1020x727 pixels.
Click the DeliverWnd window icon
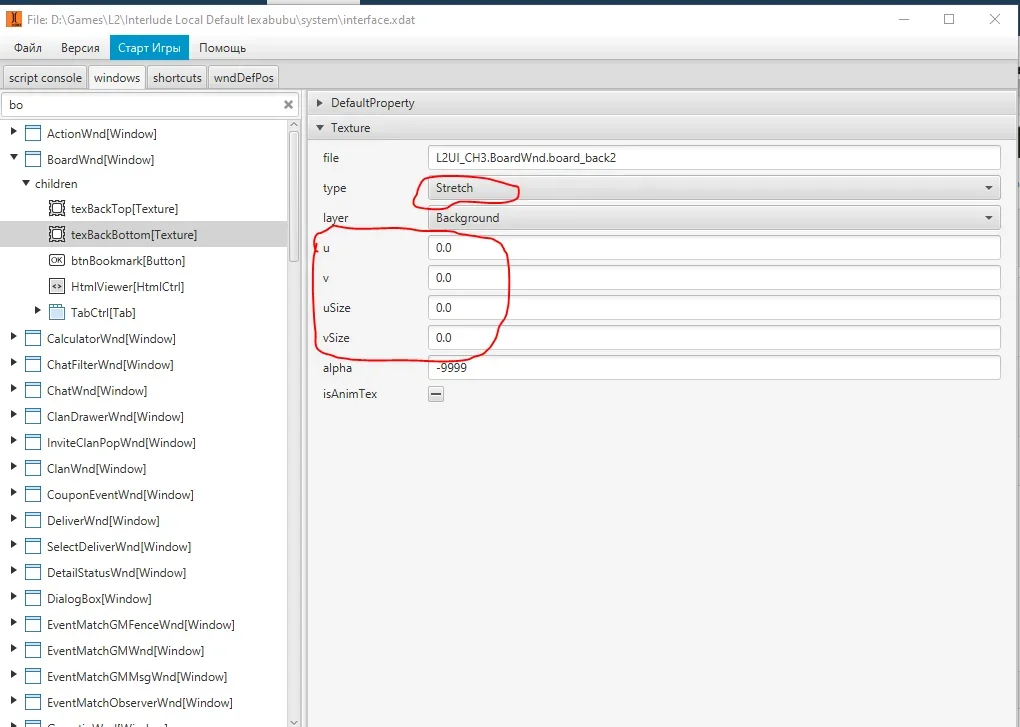[33, 521]
